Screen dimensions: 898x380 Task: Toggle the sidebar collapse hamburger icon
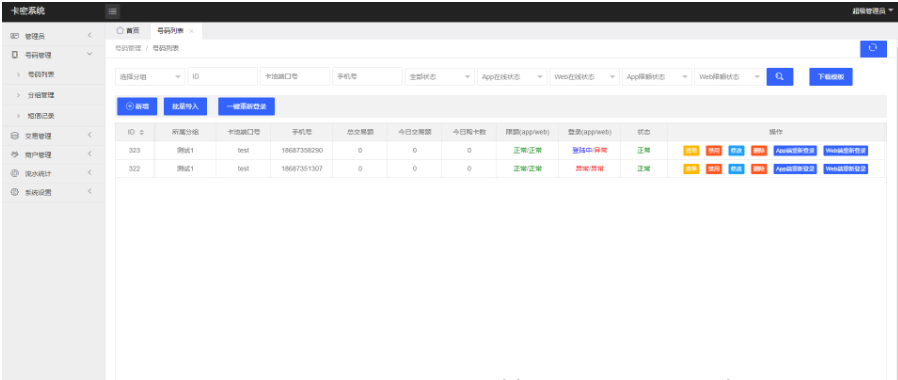pos(113,11)
